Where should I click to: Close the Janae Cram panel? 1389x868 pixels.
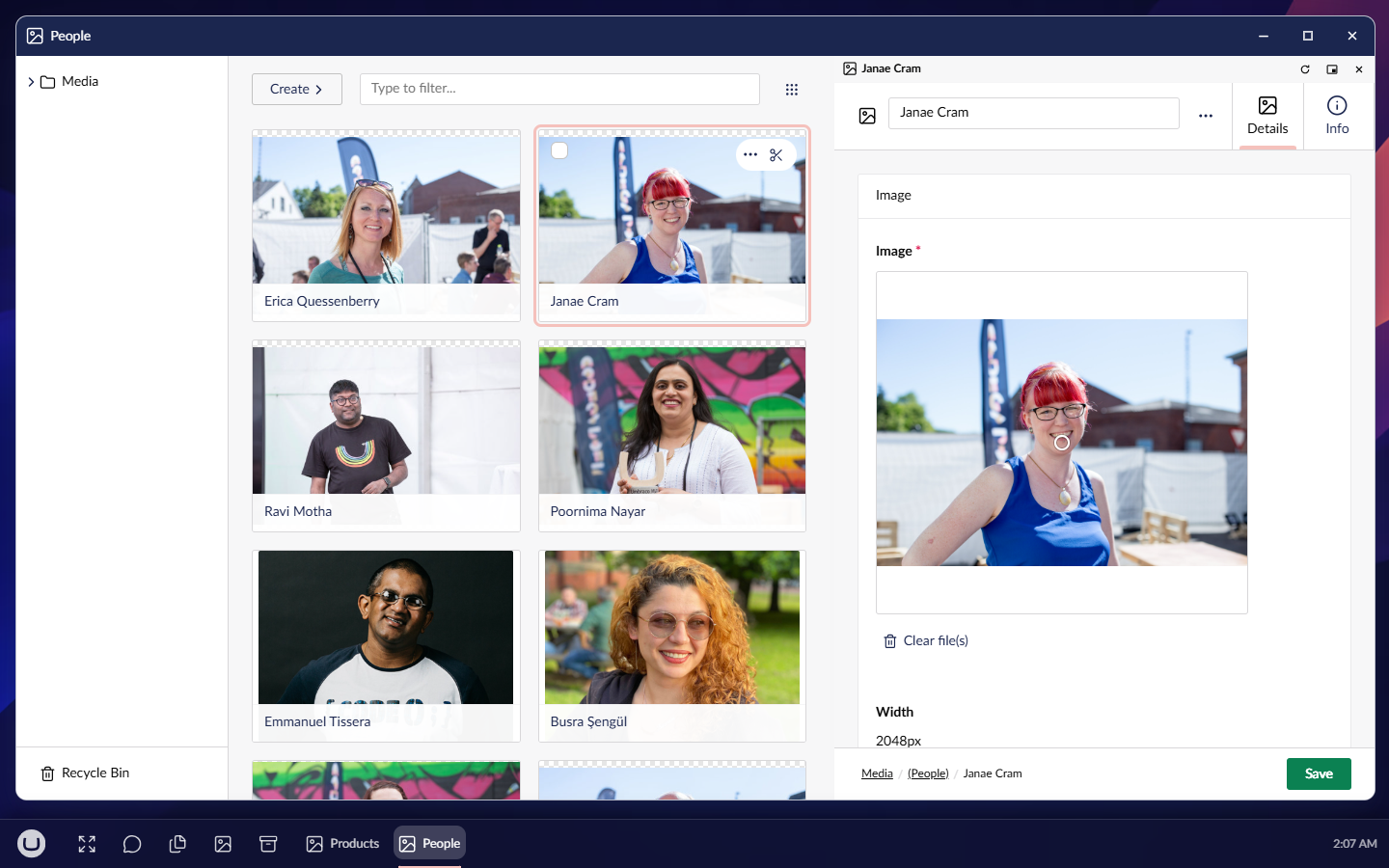click(1359, 69)
